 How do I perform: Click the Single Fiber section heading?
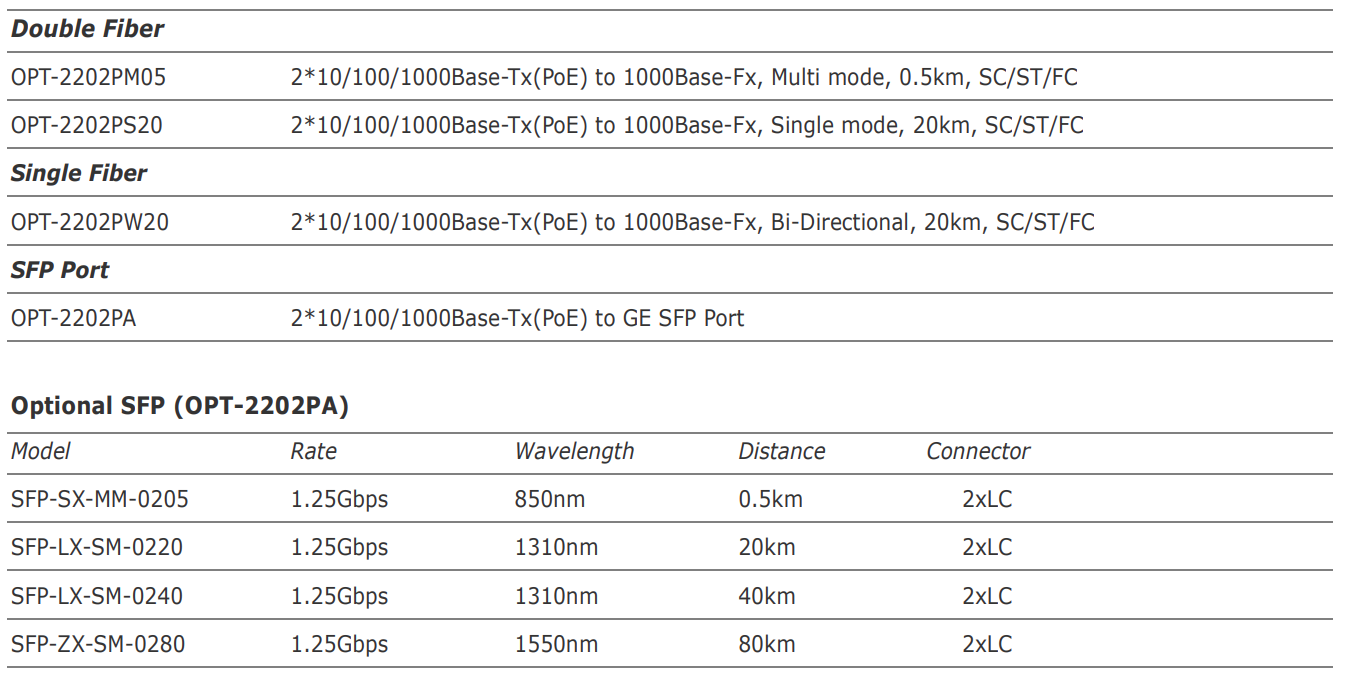[x=78, y=173]
